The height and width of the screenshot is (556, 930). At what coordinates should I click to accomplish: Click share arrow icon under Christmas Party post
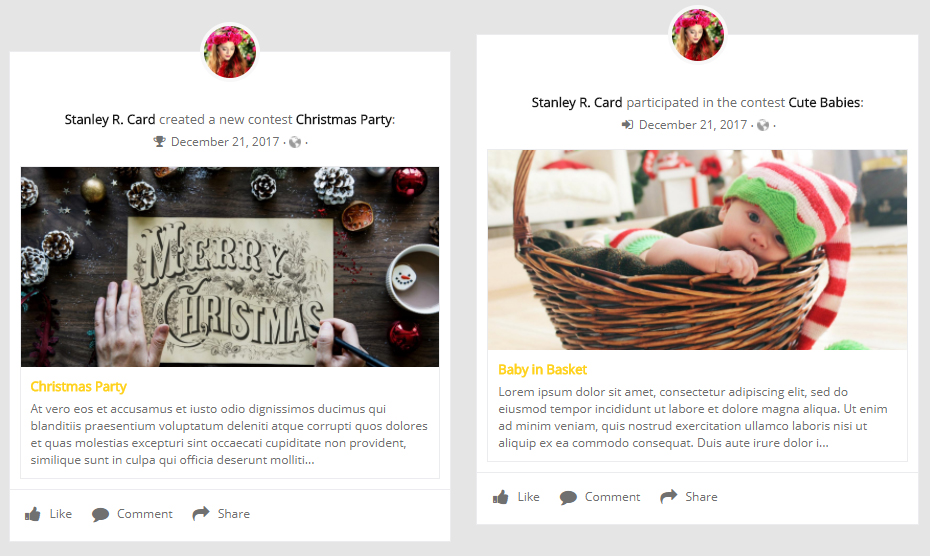pos(201,513)
